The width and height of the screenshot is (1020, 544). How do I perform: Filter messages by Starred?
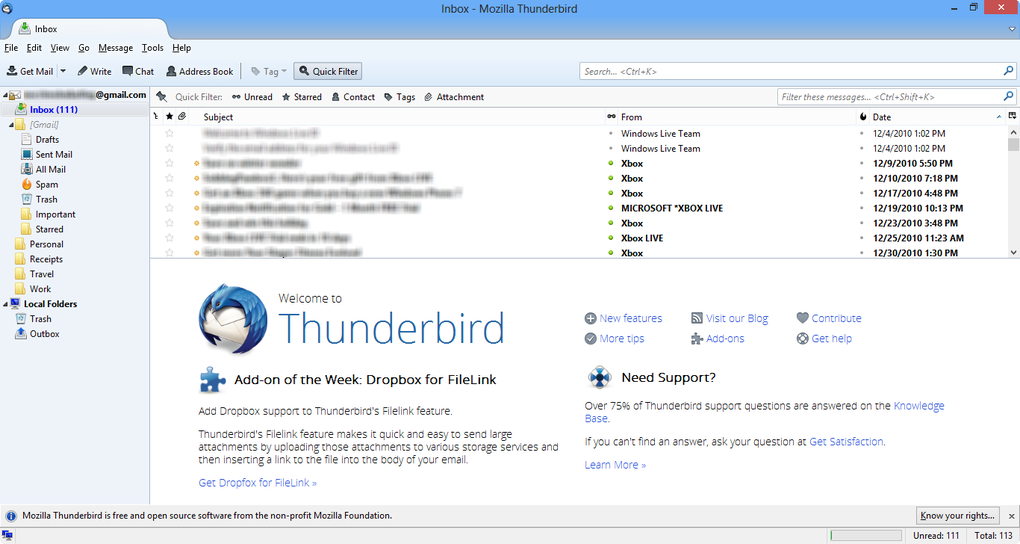(302, 97)
